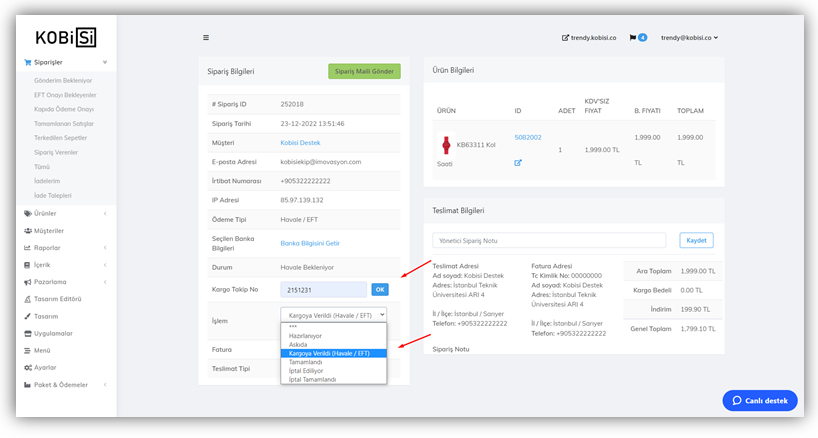Viewport: 818px width, 438px height.
Task: Click the Kargo Takip No input field
Action: pyautogui.click(x=323, y=289)
